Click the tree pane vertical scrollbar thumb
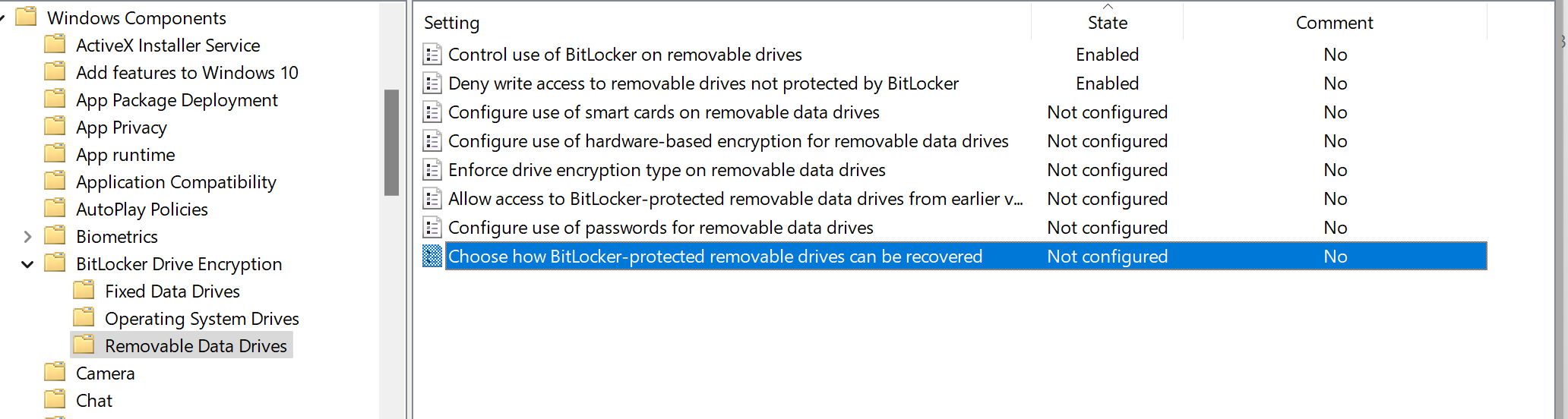Screen dimensions: 1568x419 (x=391, y=143)
